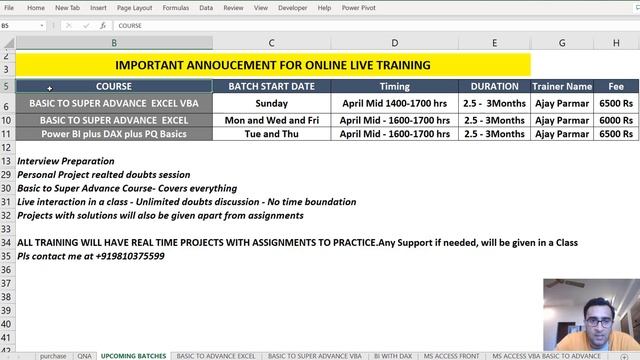Screen dimensions: 640x360
Task: Switch to MS ACCESS VBA BASIC TO ADVANCE sheet
Action: [546, 356]
